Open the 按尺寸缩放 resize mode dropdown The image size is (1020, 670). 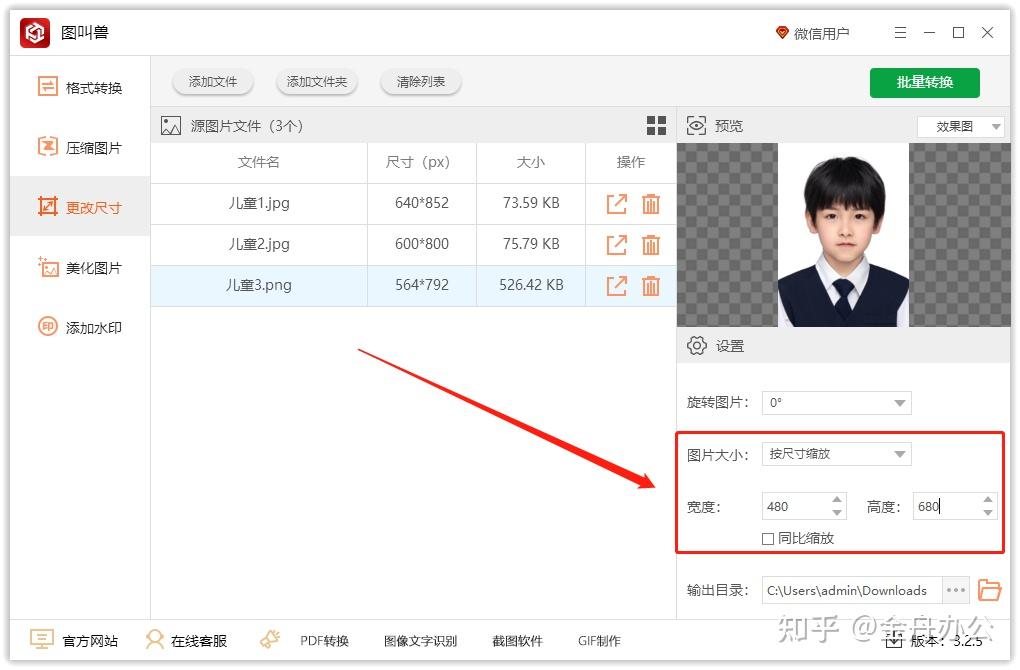pyautogui.click(x=836, y=453)
